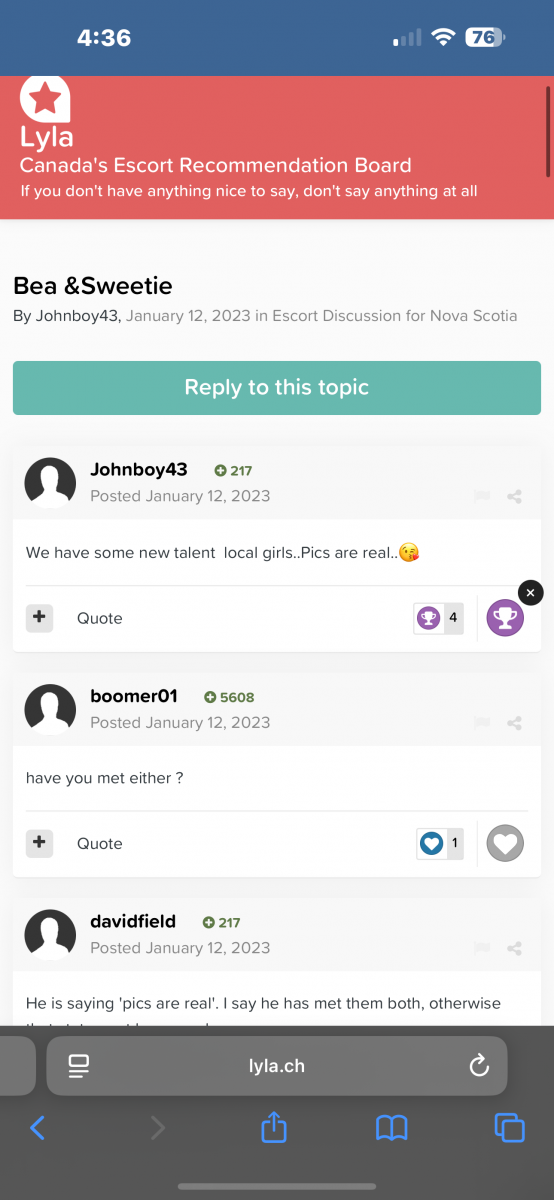Open Safari page settings menu in address bar
The width and height of the screenshot is (554, 1200).
tap(79, 1066)
